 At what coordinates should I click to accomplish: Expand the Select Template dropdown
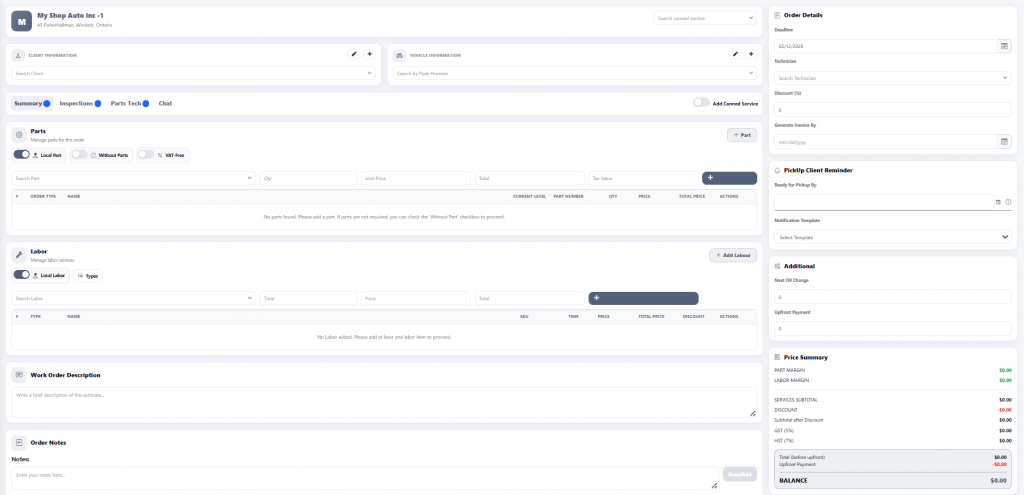[x=893, y=237]
